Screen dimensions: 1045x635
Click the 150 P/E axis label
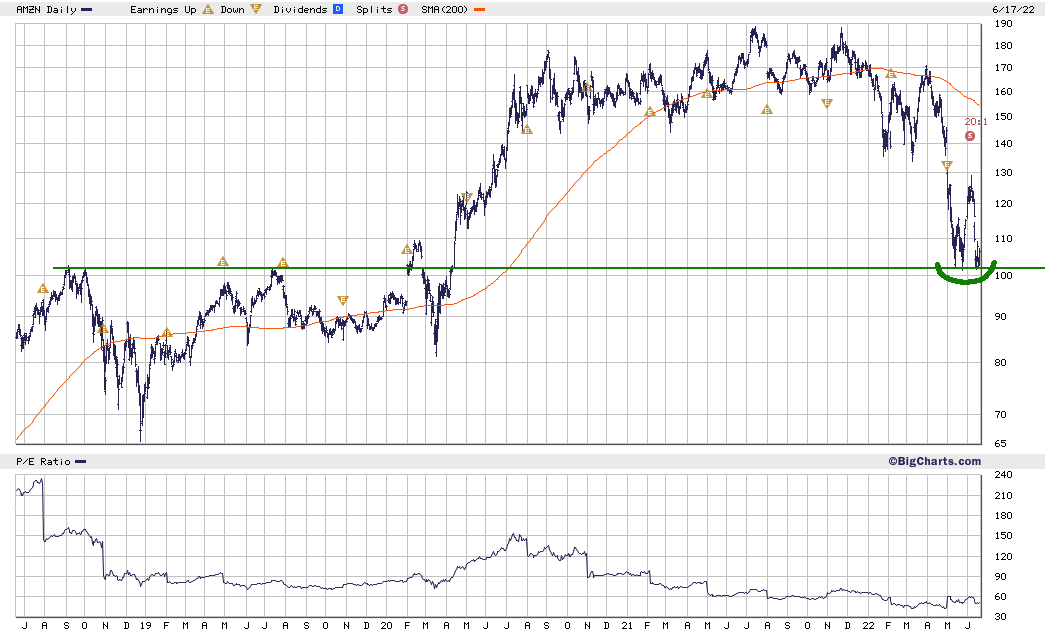1003,536
